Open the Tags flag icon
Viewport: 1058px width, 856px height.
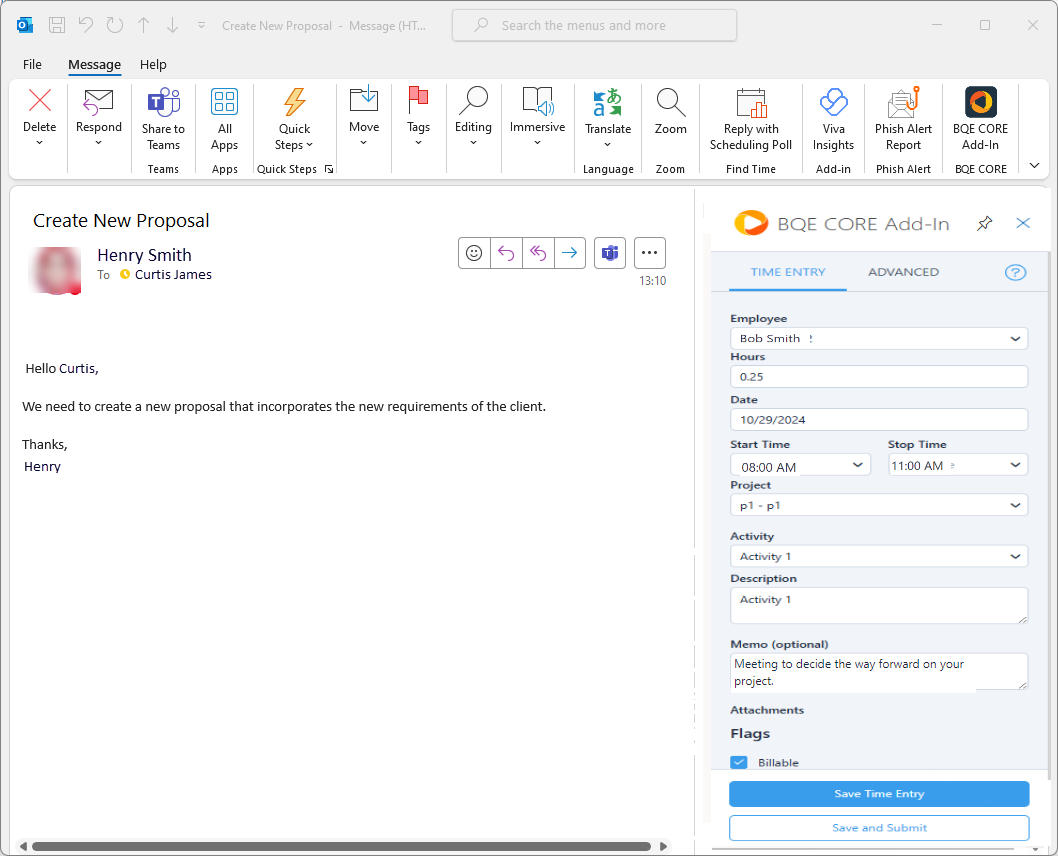[418, 100]
